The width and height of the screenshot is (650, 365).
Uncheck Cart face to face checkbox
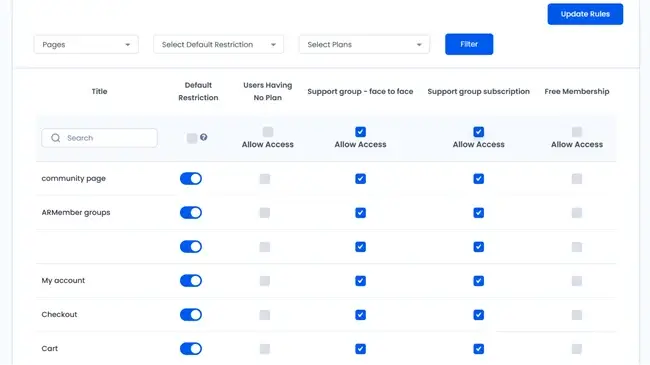[361, 349]
